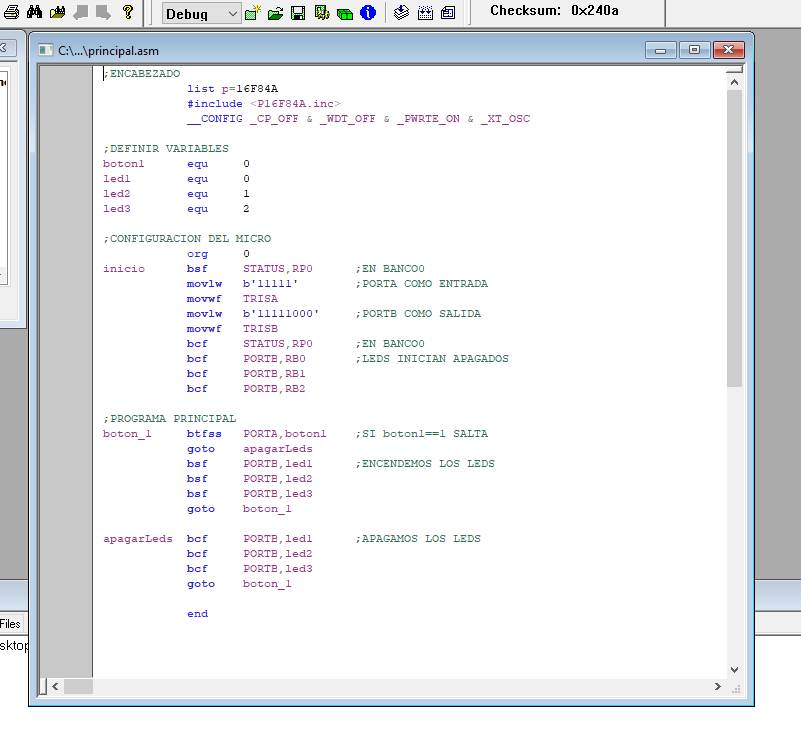Click the horizontal scrollbar left arrow

click(55, 686)
